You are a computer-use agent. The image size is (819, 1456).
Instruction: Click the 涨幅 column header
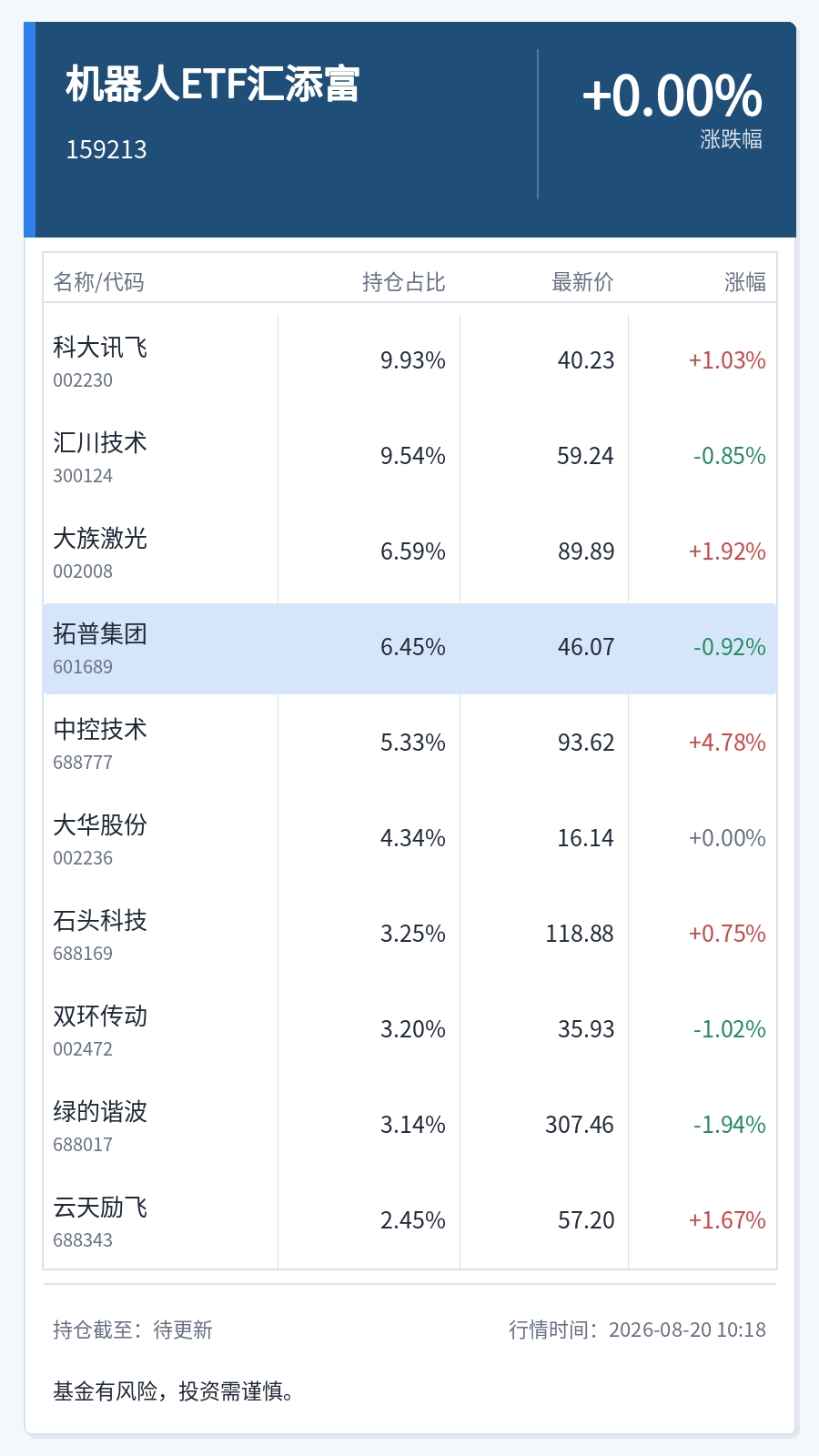745,282
